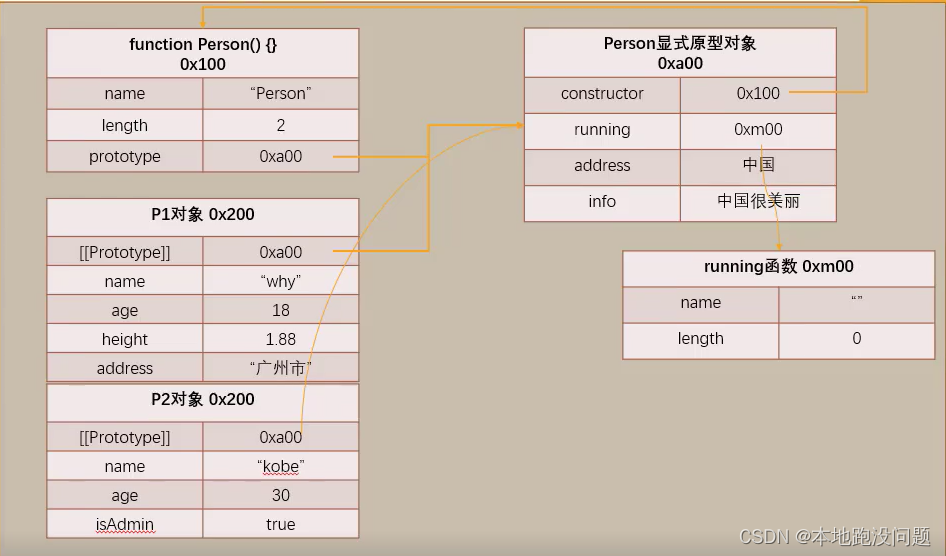This screenshot has width=946, height=556.
Task: Click the "true" value cell
Action: [281, 523]
